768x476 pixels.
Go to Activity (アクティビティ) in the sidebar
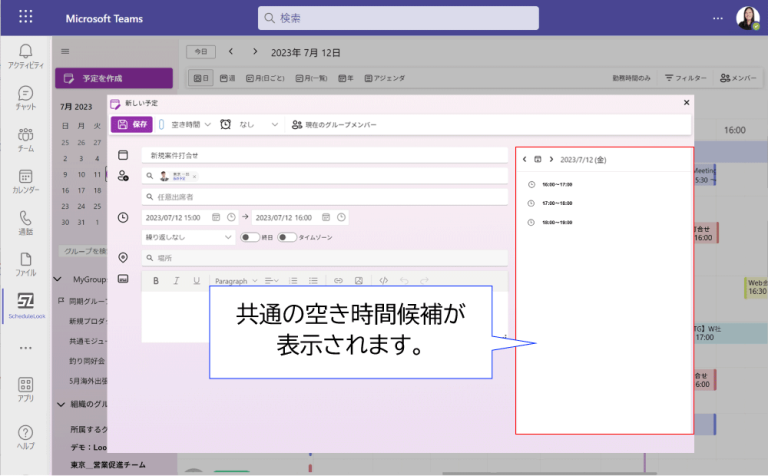tap(25, 56)
